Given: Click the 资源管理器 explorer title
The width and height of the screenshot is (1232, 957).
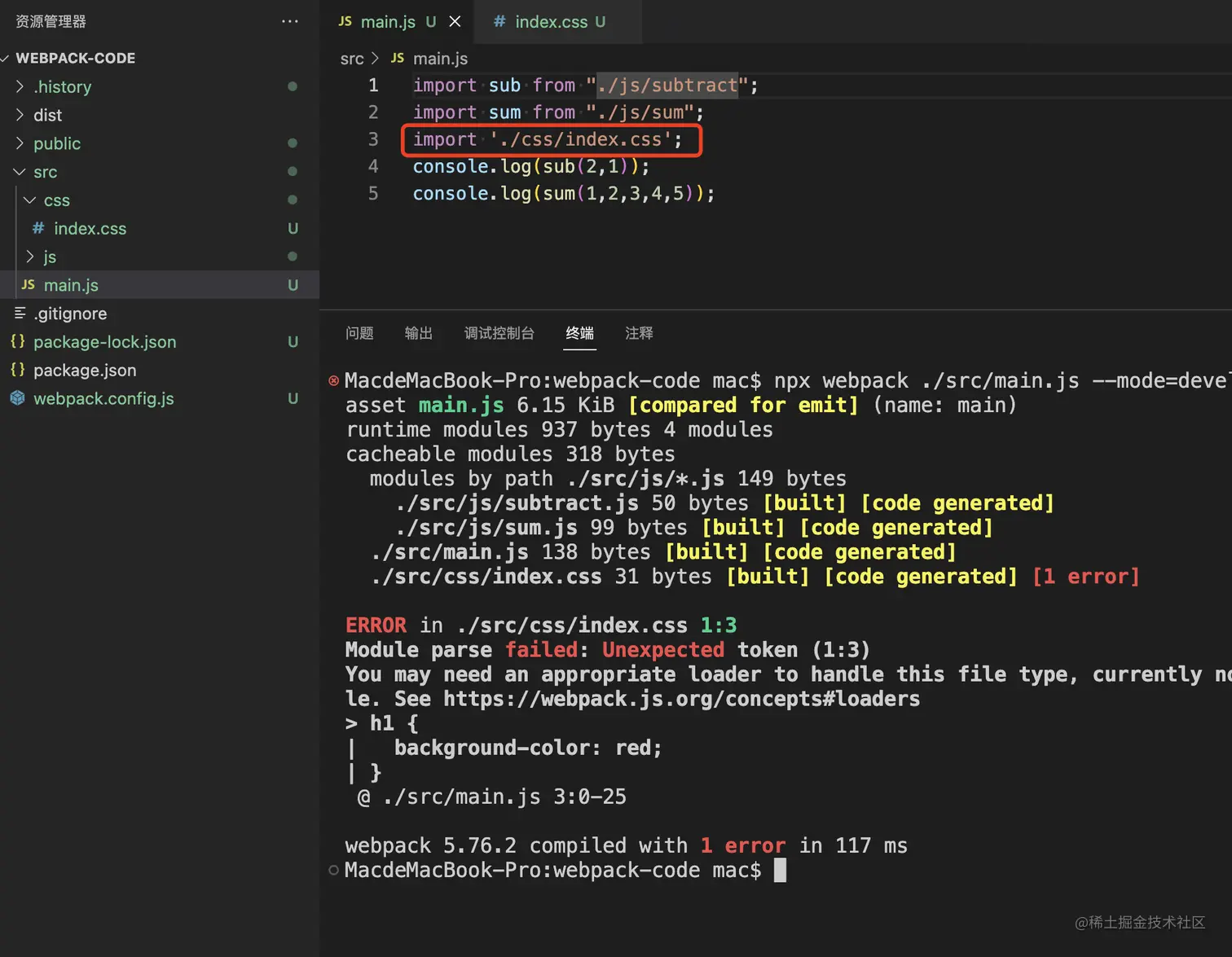Looking at the screenshot, I should pos(51,21).
